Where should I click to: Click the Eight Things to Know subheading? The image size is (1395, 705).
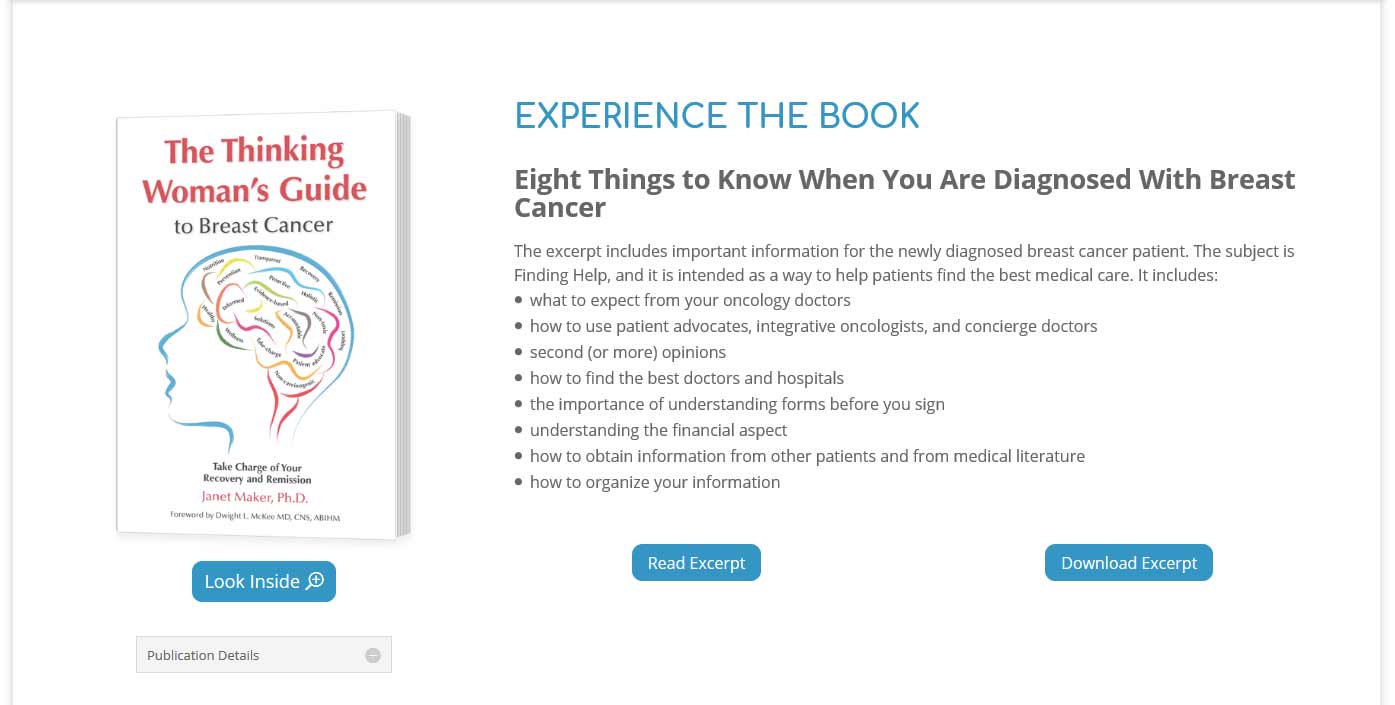pyautogui.click(x=904, y=193)
